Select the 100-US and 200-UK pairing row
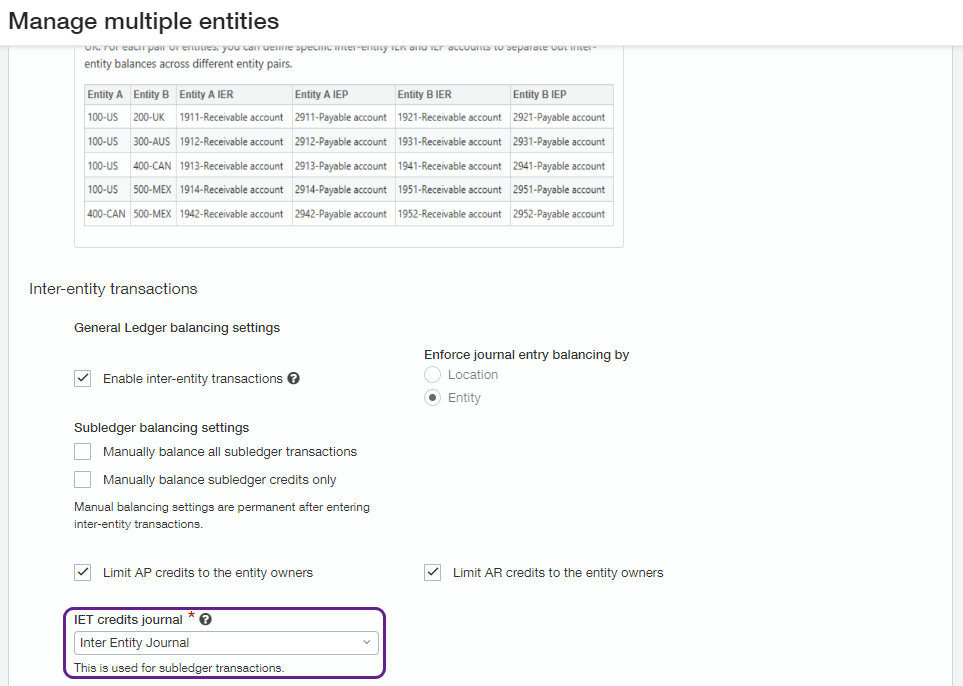The width and height of the screenshot is (963, 686). (300, 117)
